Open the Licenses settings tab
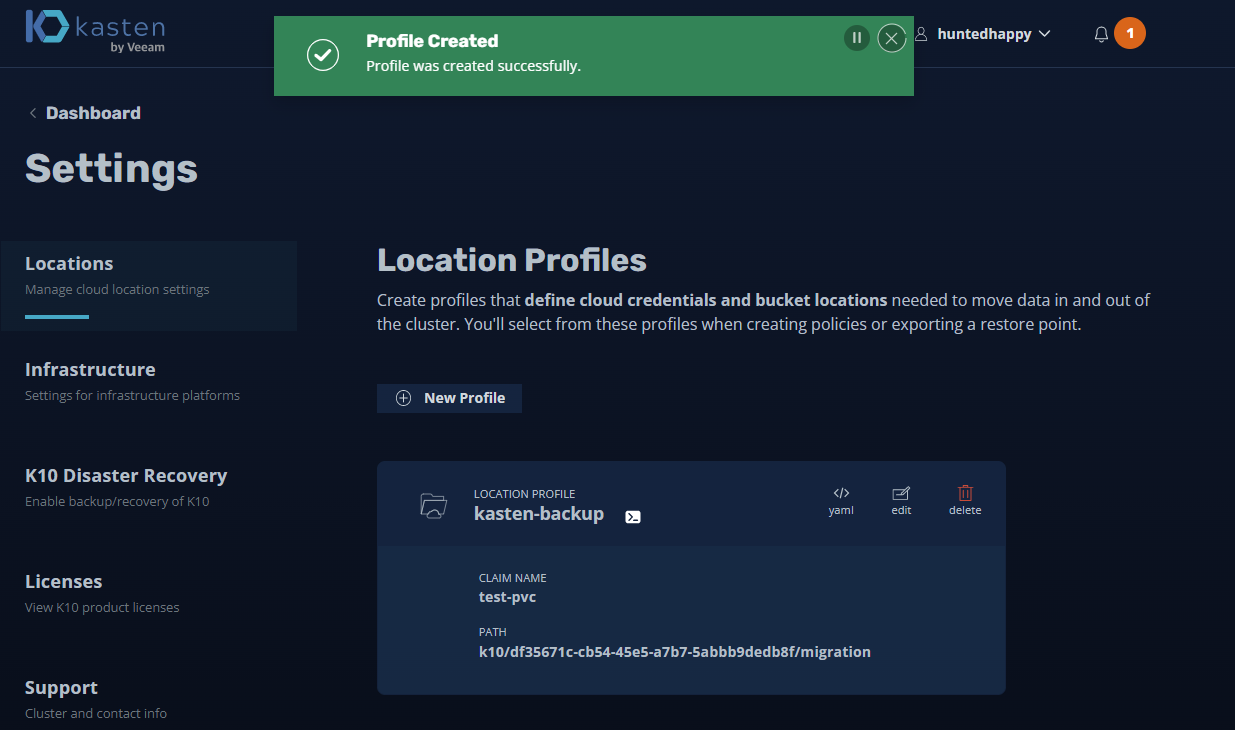The height and width of the screenshot is (730, 1235). coord(102,593)
